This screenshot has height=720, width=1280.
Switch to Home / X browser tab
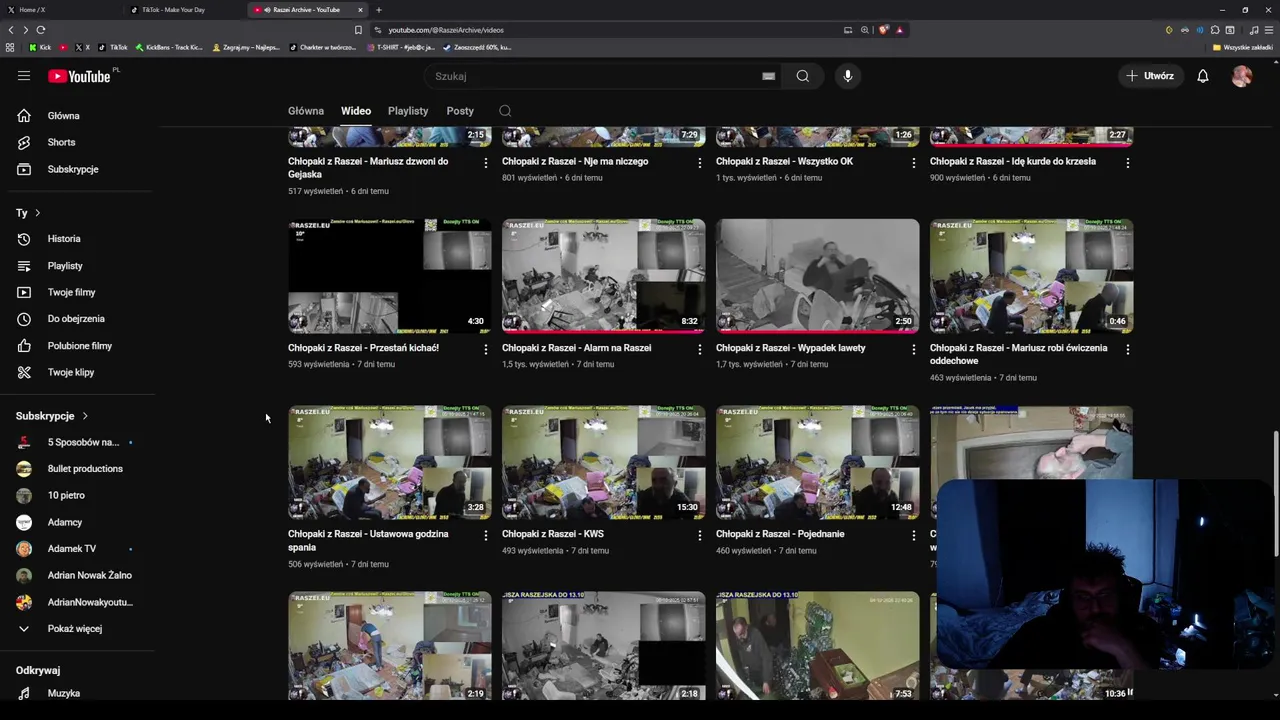tap(60, 10)
